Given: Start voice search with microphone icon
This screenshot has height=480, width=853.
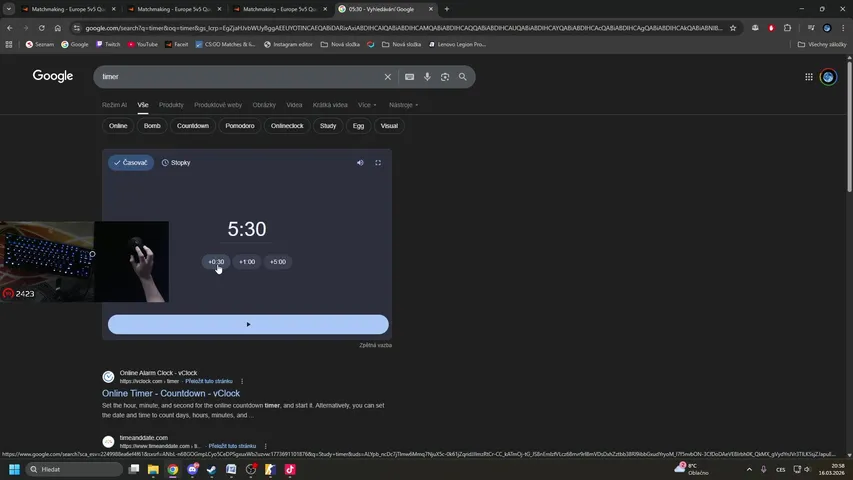Looking at the screenshot, I should pos(428,77).
